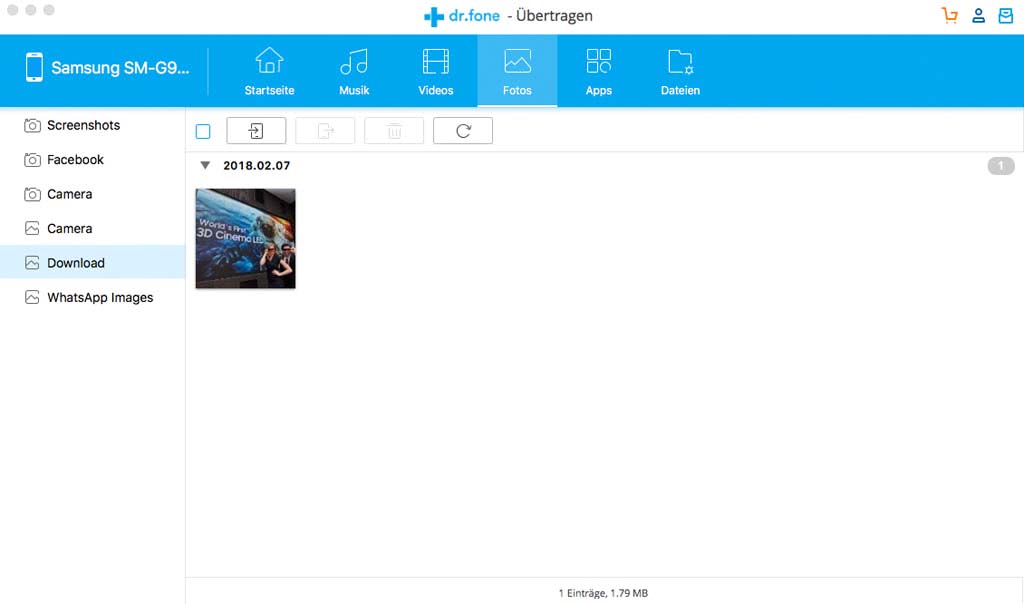Switch to the Startseite tab

268,62
